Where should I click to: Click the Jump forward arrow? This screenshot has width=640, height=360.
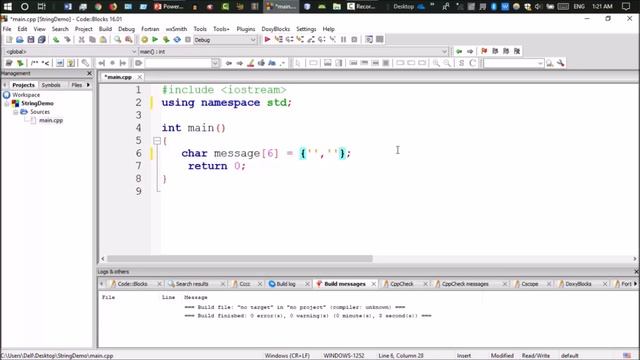pyautogui.click(x=470, y=51)
